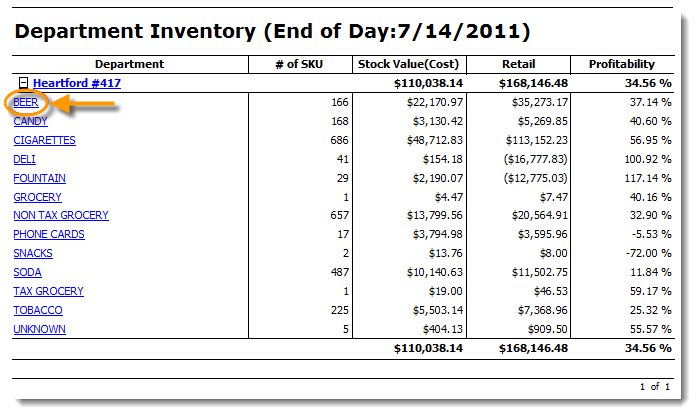This screenshot has width=696, height=414.
Task: Click the NON TAX GROCERY link
Action: coord(61,215)
